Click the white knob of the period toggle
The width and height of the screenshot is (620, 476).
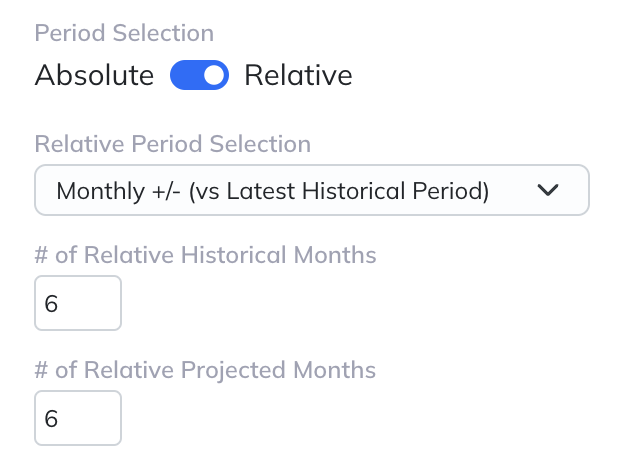[213, 75]
